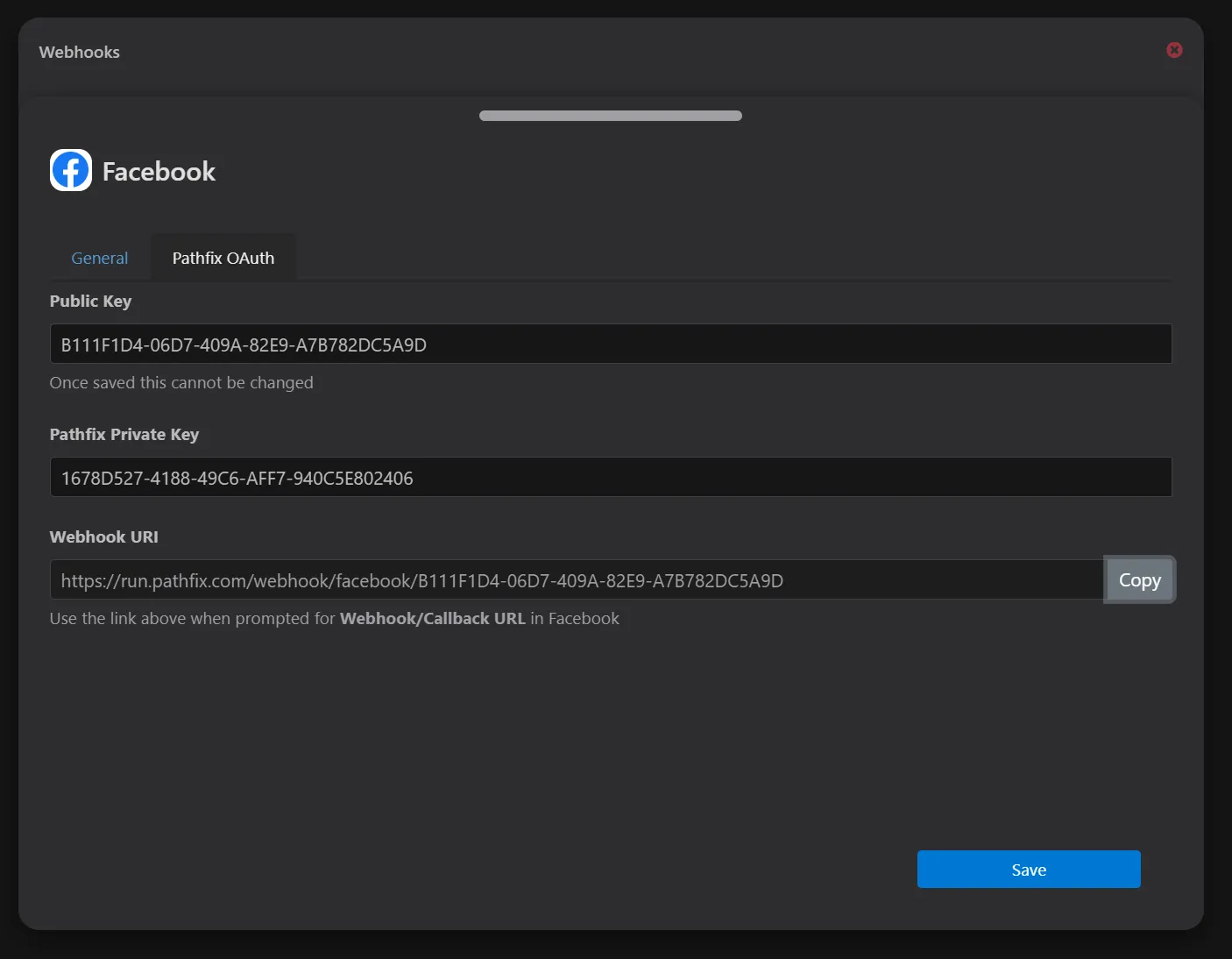This screenshot has height=959, width=1232.
Task: Click the Facebook logo icon
Action: tap(71, 170)
